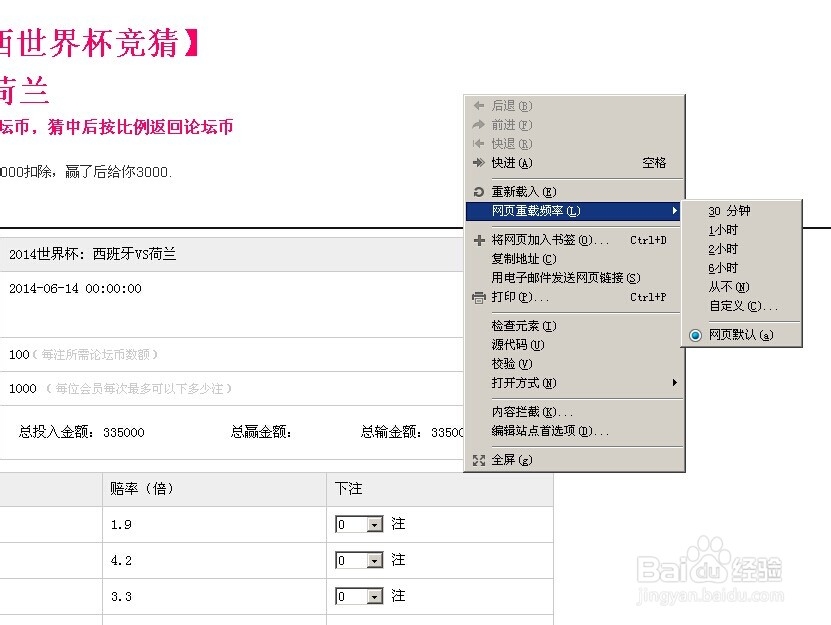Image resolution: width=831 pixels, height=625 pixels.
Task: Click the 重新载入 reload icon
Action: pos(477,190)
